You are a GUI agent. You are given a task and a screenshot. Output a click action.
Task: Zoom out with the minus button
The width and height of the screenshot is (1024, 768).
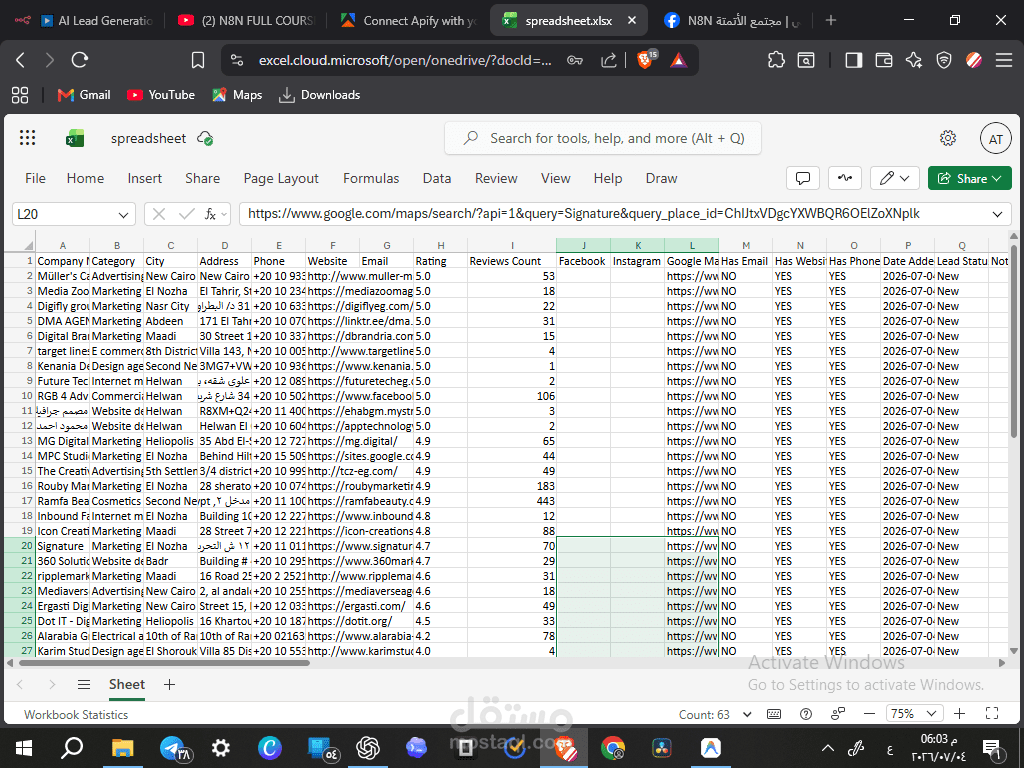click(869, 714)
